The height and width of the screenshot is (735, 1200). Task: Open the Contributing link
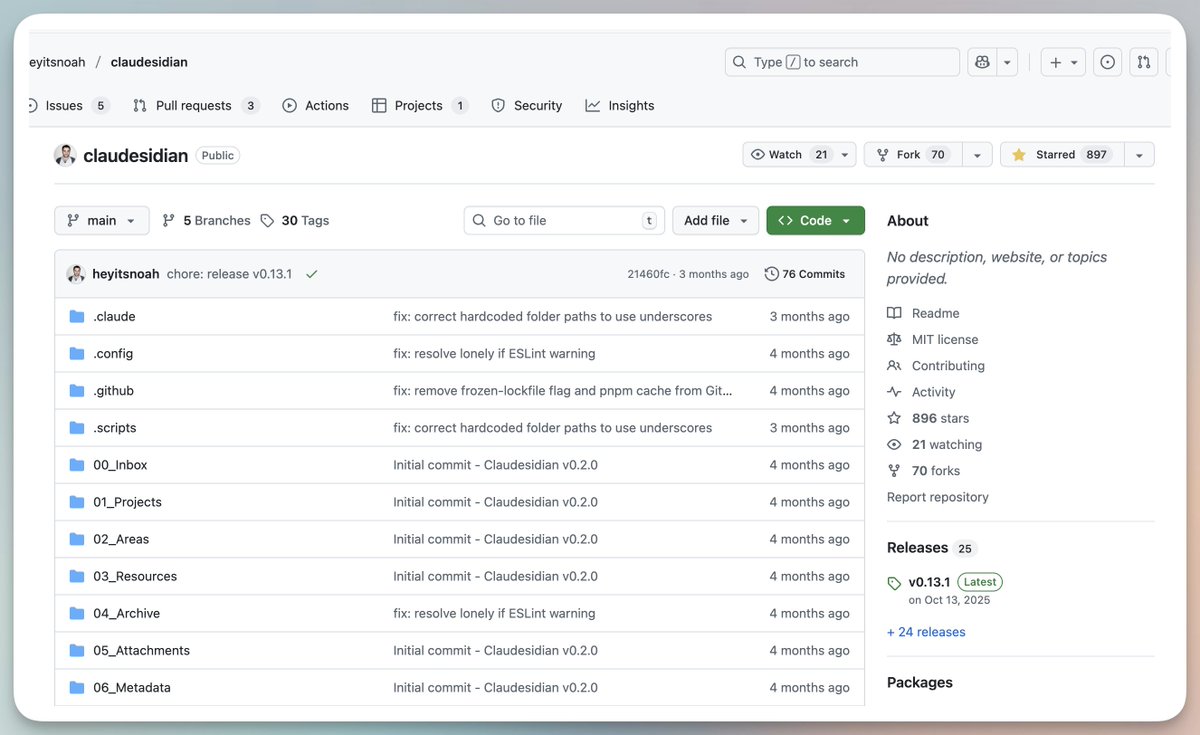point(937,366)
